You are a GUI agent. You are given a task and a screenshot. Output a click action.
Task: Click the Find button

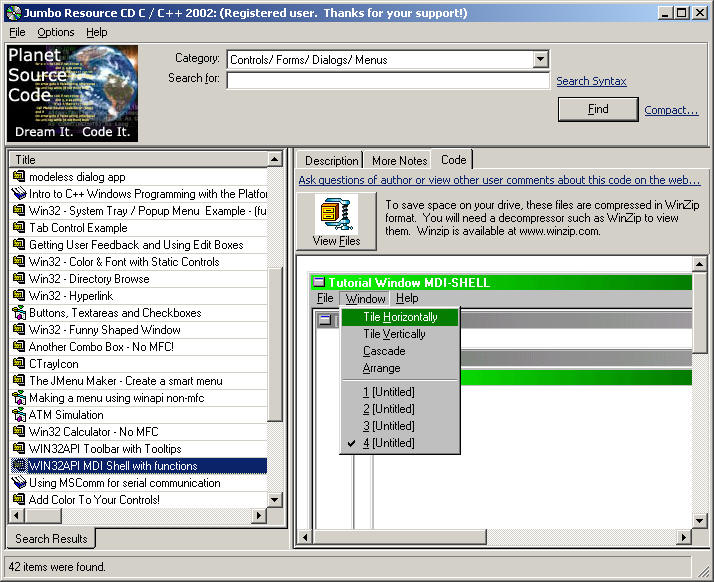598,109
